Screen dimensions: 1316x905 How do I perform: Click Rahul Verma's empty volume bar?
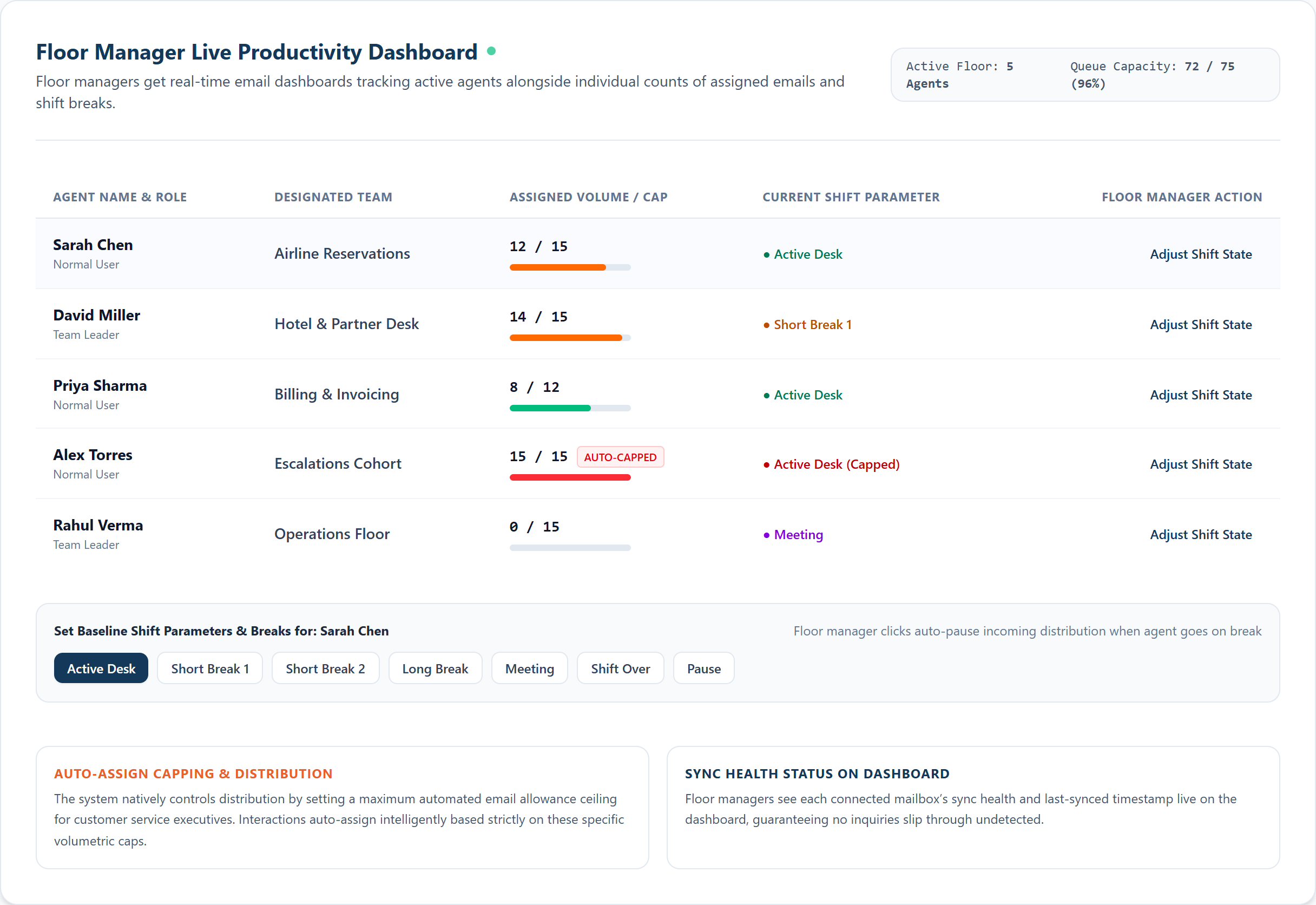(570, 548)
